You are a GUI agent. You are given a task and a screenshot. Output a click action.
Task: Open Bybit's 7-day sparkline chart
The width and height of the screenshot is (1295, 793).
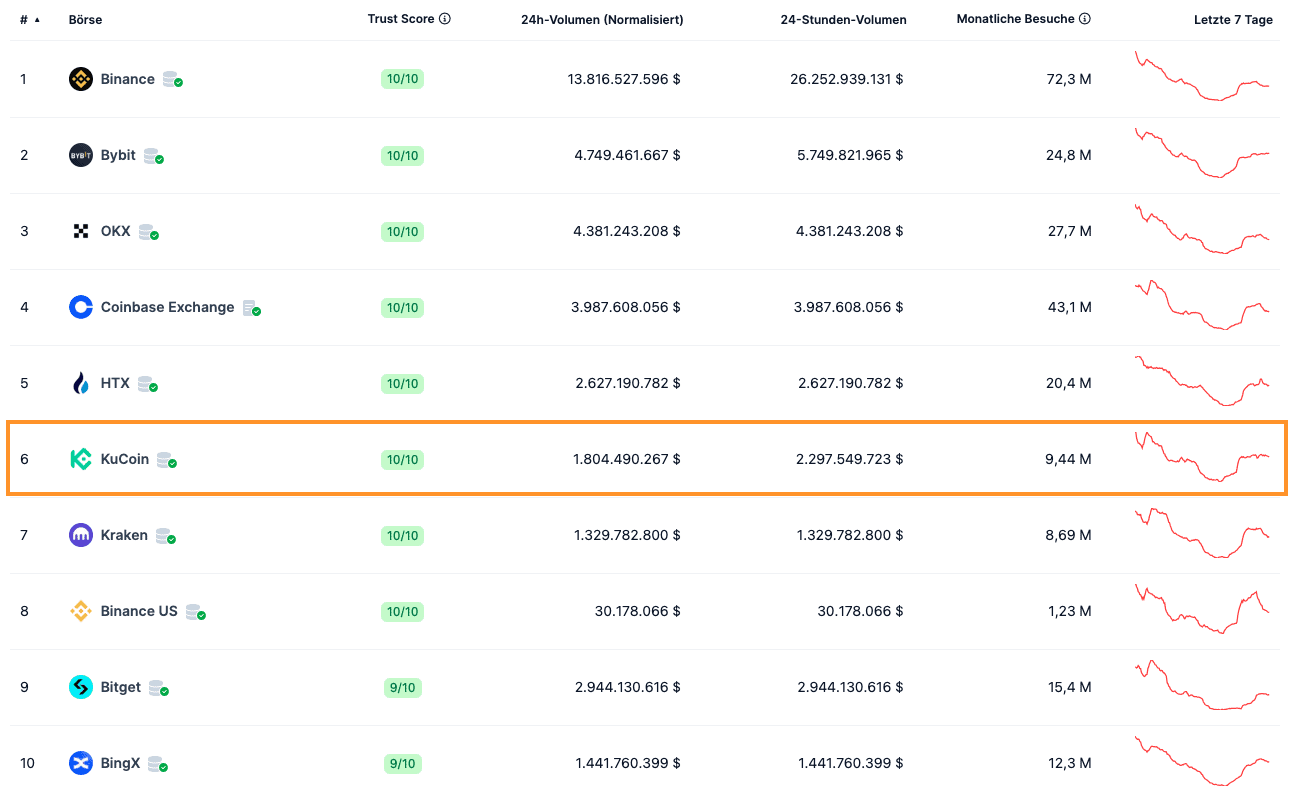(x=1202, y=153)
